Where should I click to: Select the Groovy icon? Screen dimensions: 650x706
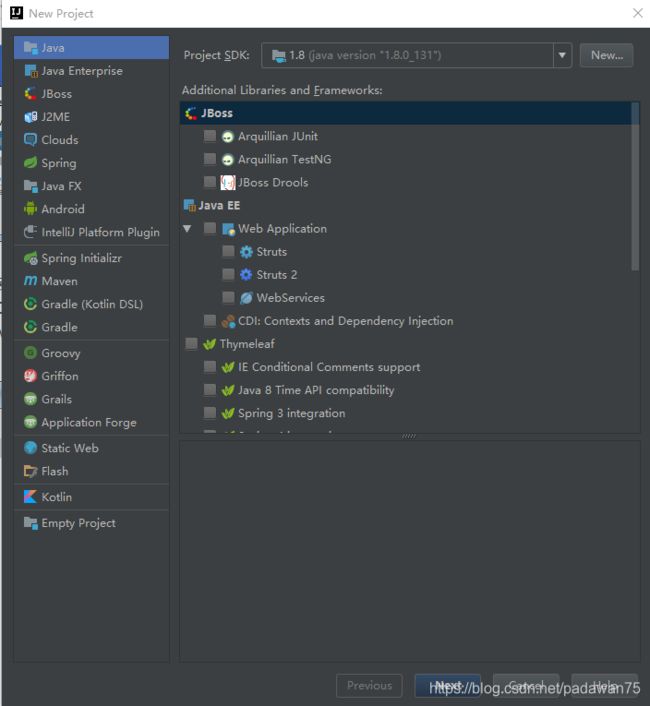coord(31,353)
